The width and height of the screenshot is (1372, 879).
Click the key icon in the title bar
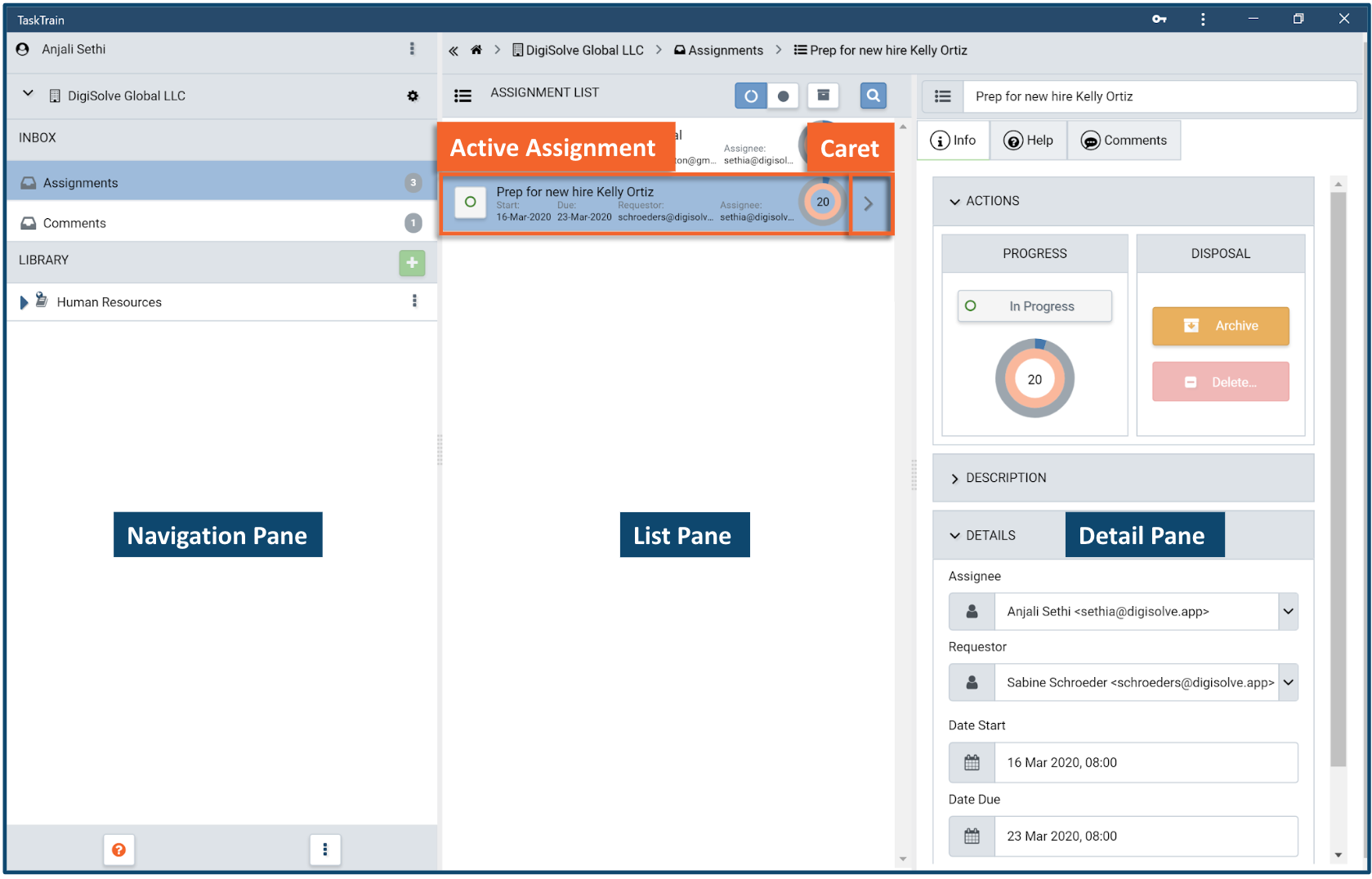(1159, 19)
